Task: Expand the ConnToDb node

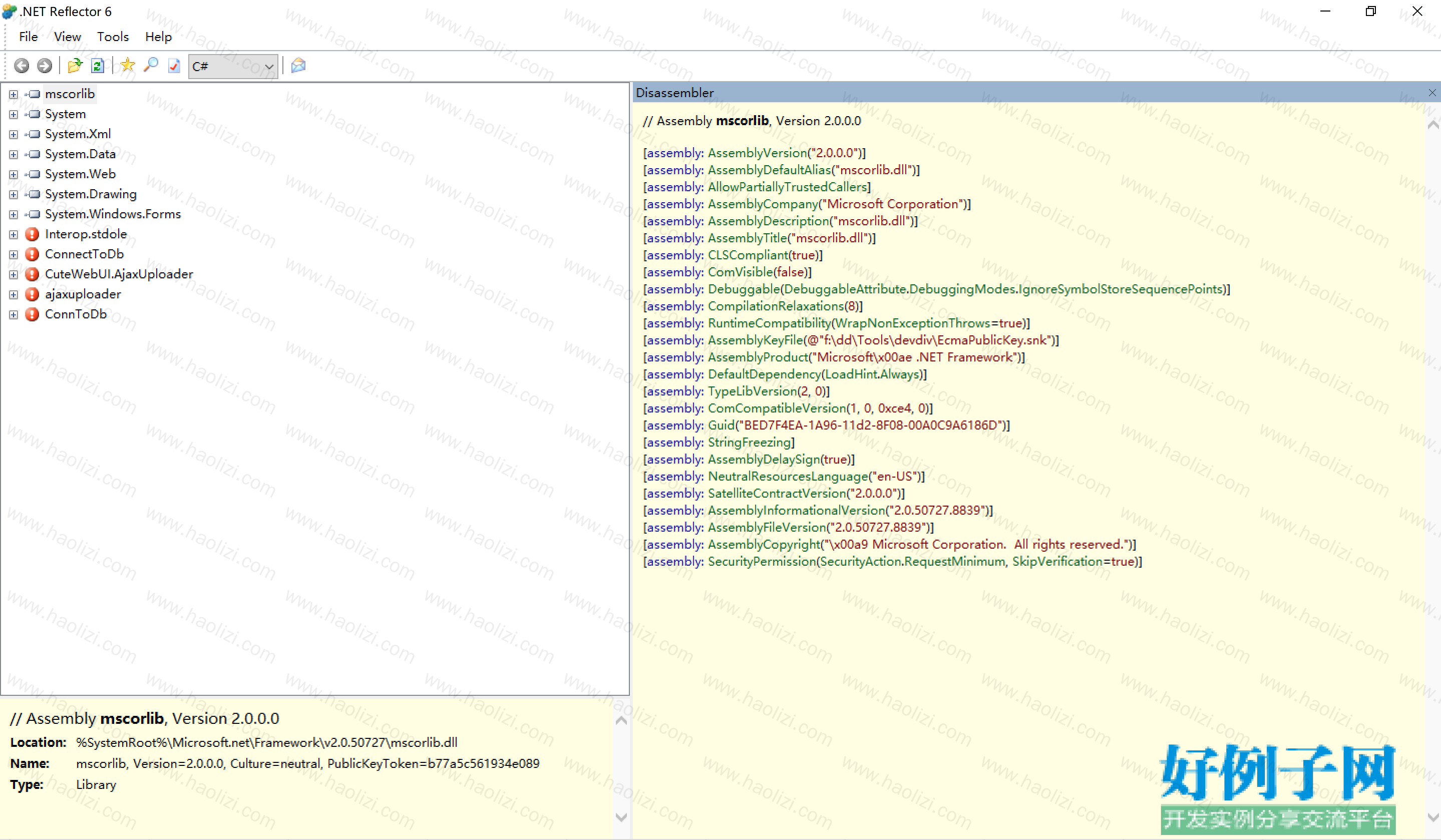Action: click(13, 314)
